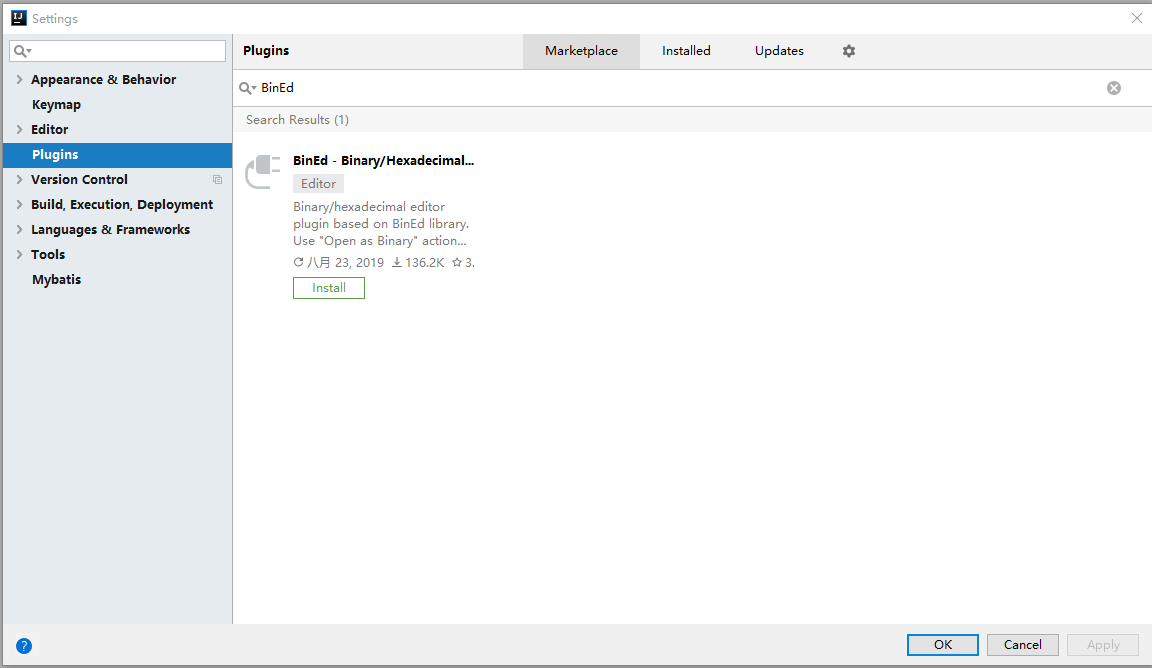The height and width of the screenshot is (668, 1152).
Task: Click the 136.2K downloads count
Action: [418, 262]
